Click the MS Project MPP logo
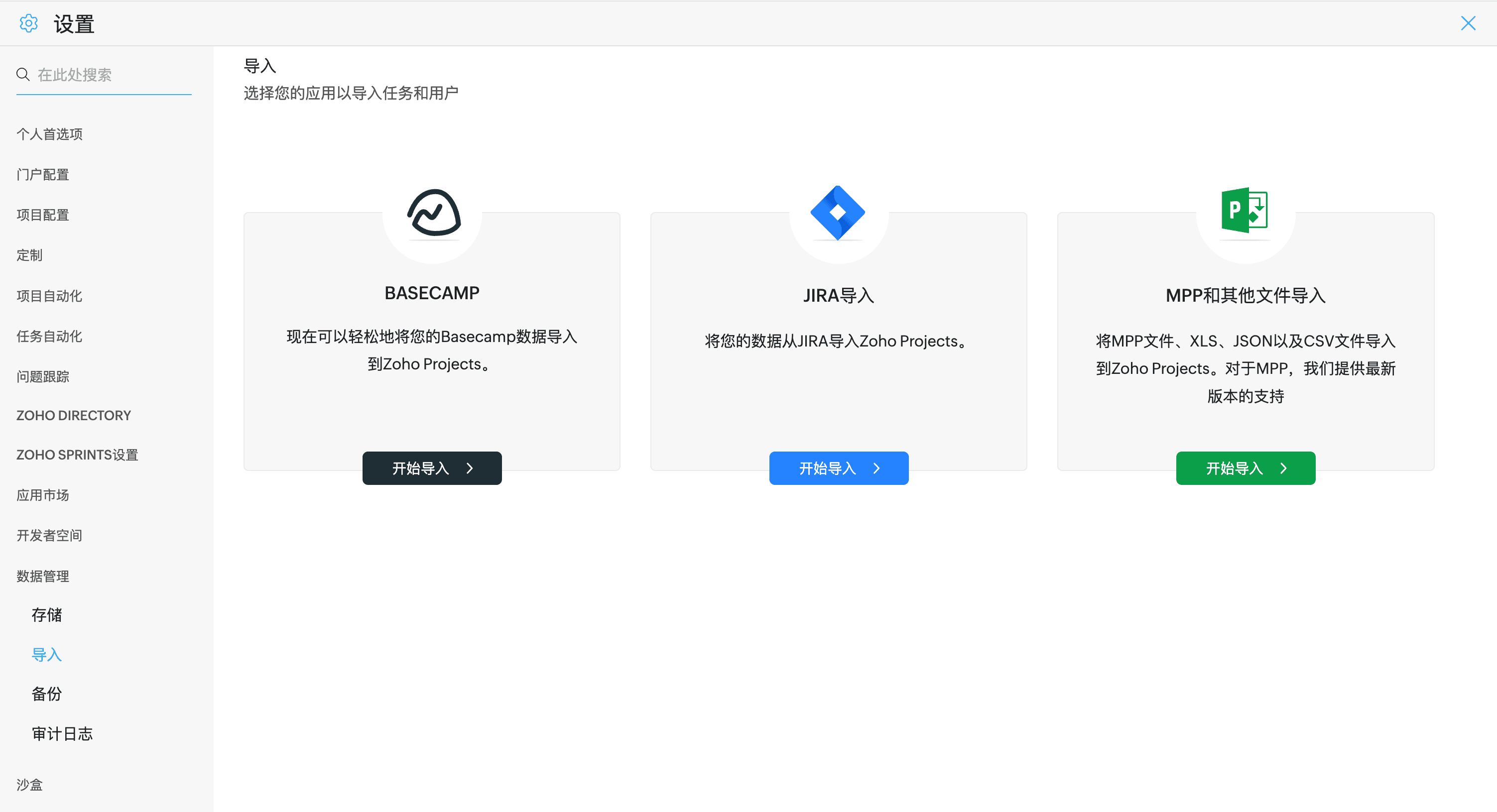The image size is (1497, 812). (x=1244, y=210)
